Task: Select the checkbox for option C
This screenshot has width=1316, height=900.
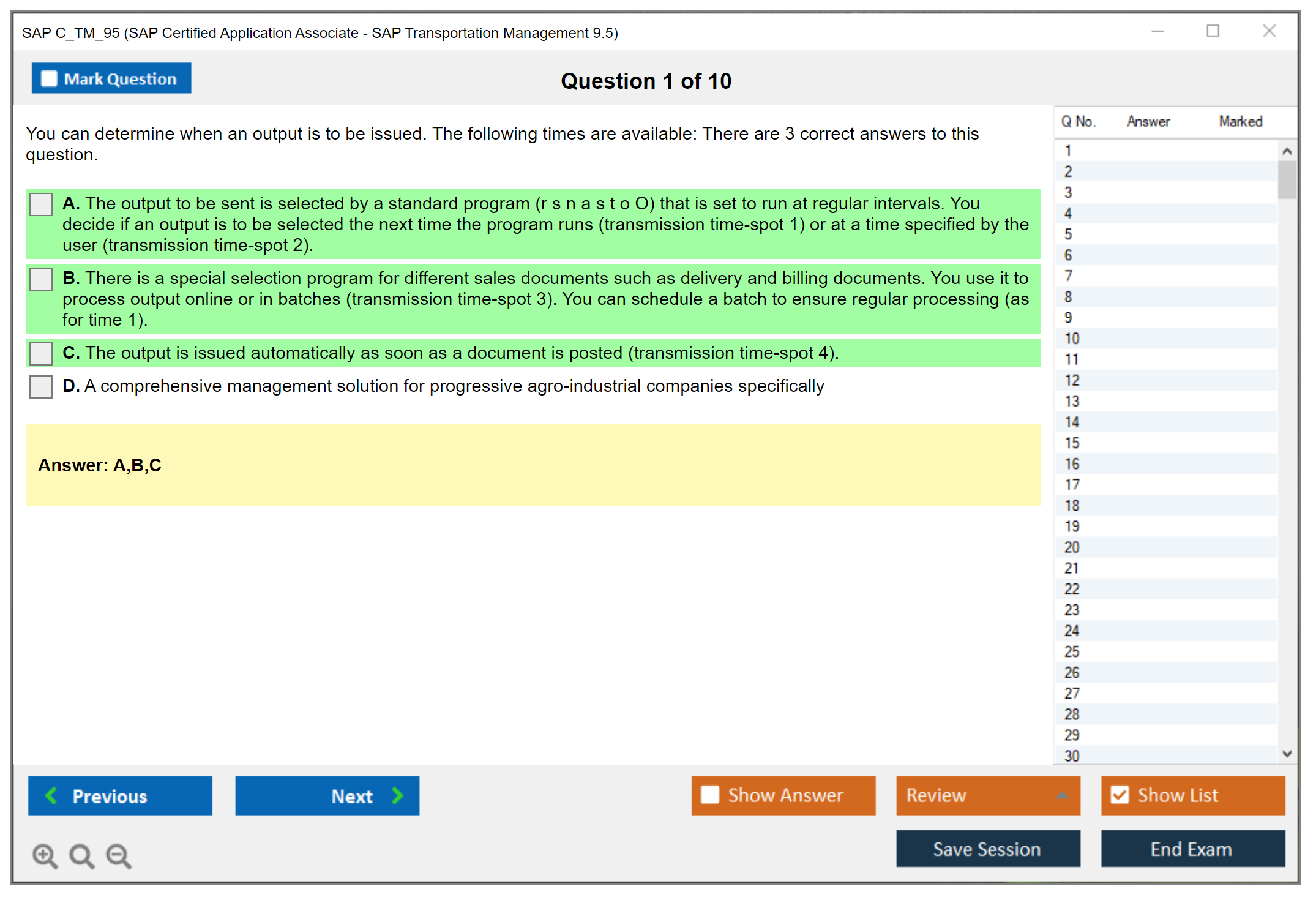Action: pyautogui.click(x=41, y=353)
